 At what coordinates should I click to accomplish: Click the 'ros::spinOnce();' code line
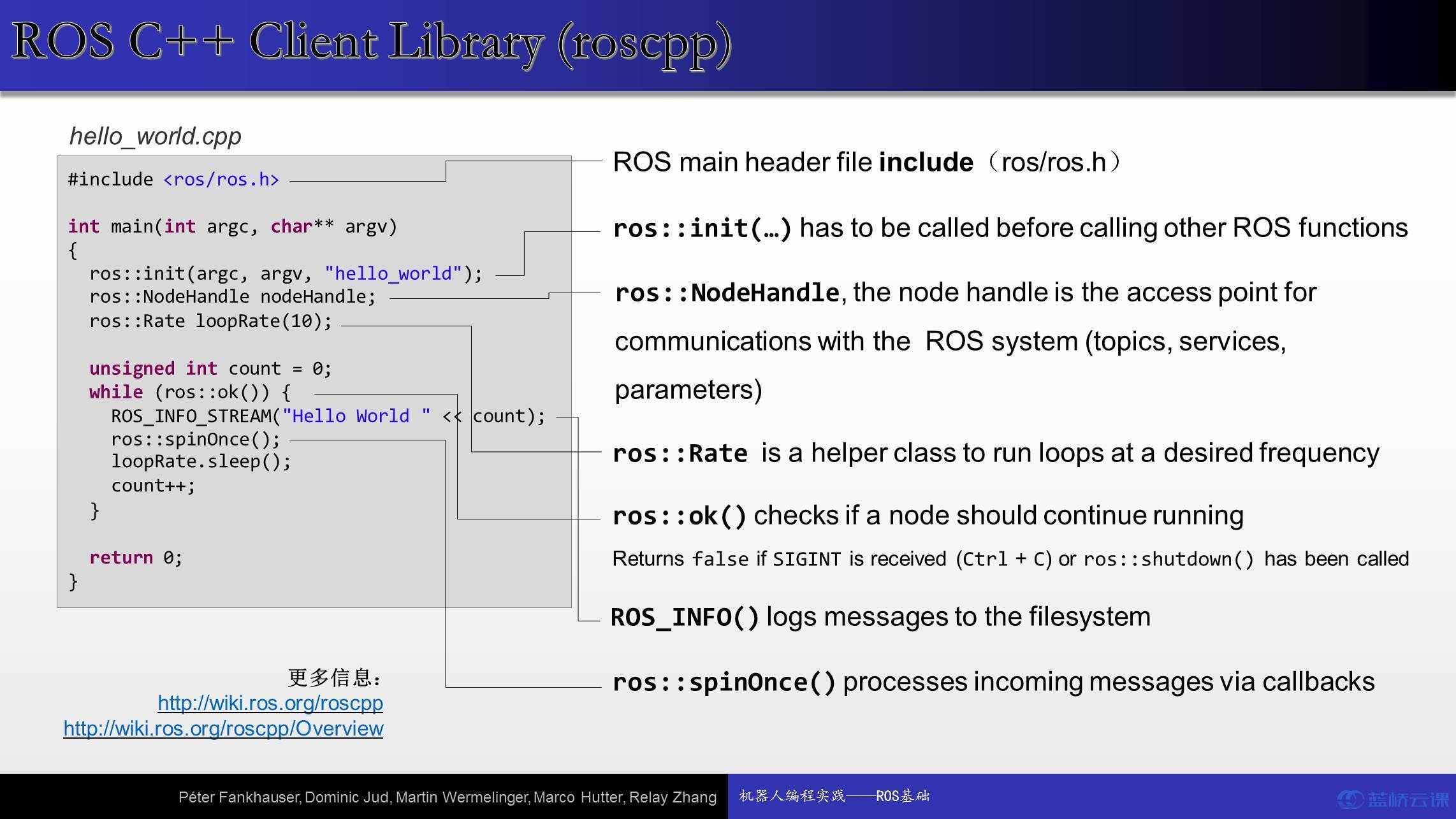(x=196, y=439)
